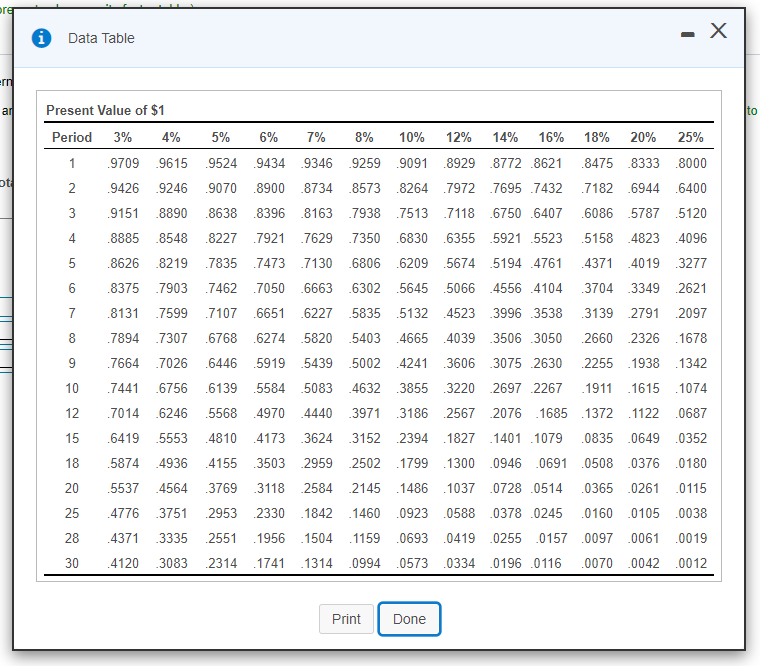The width and height of the screenshot is (760, 666).
Task: Click the Period column header
Action: point(72,137)
